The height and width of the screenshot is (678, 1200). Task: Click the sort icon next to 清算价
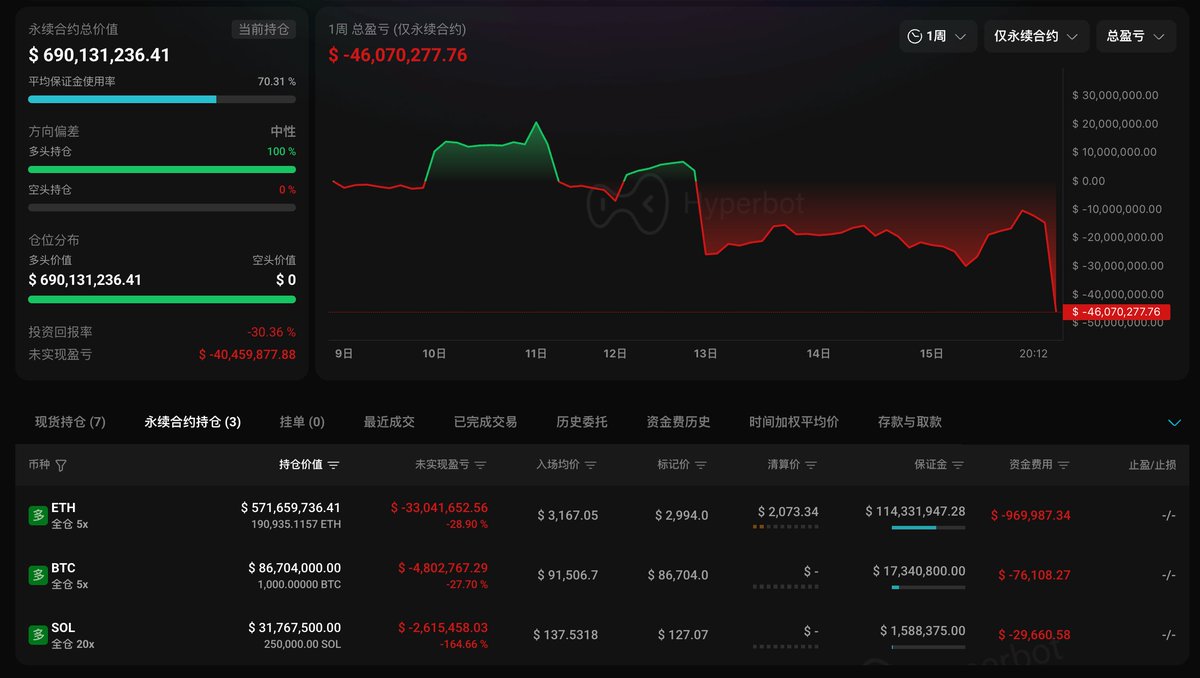810,465
